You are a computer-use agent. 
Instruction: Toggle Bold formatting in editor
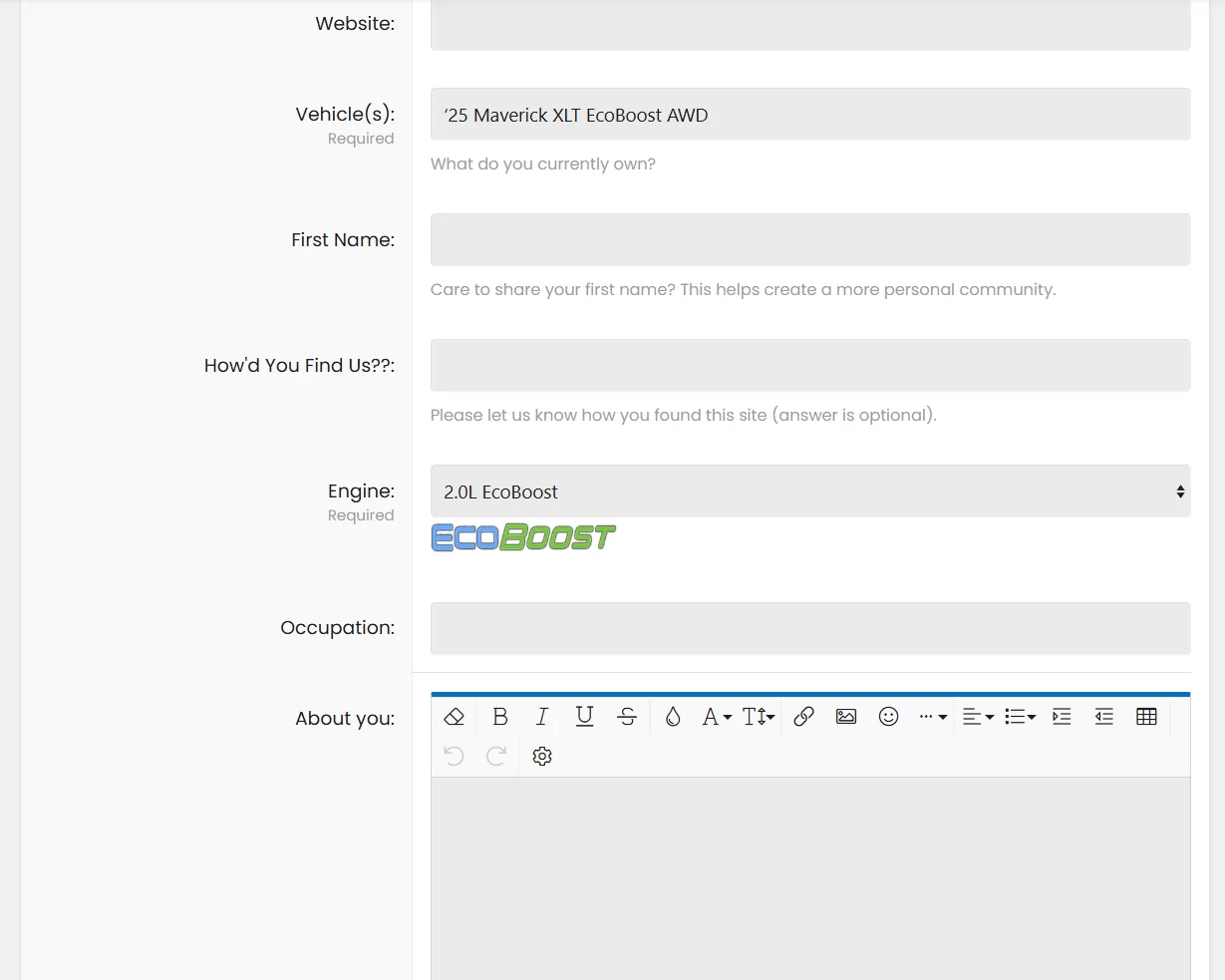pyautogui.click(x=500, y=716)
